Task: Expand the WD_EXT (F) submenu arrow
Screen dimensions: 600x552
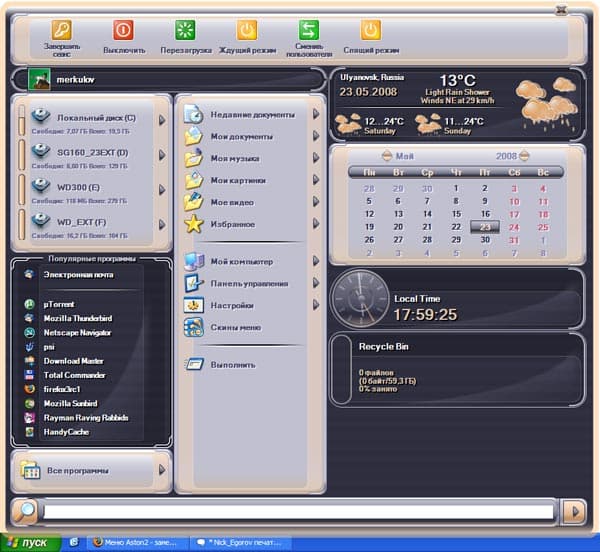Action: click(162, 225)
